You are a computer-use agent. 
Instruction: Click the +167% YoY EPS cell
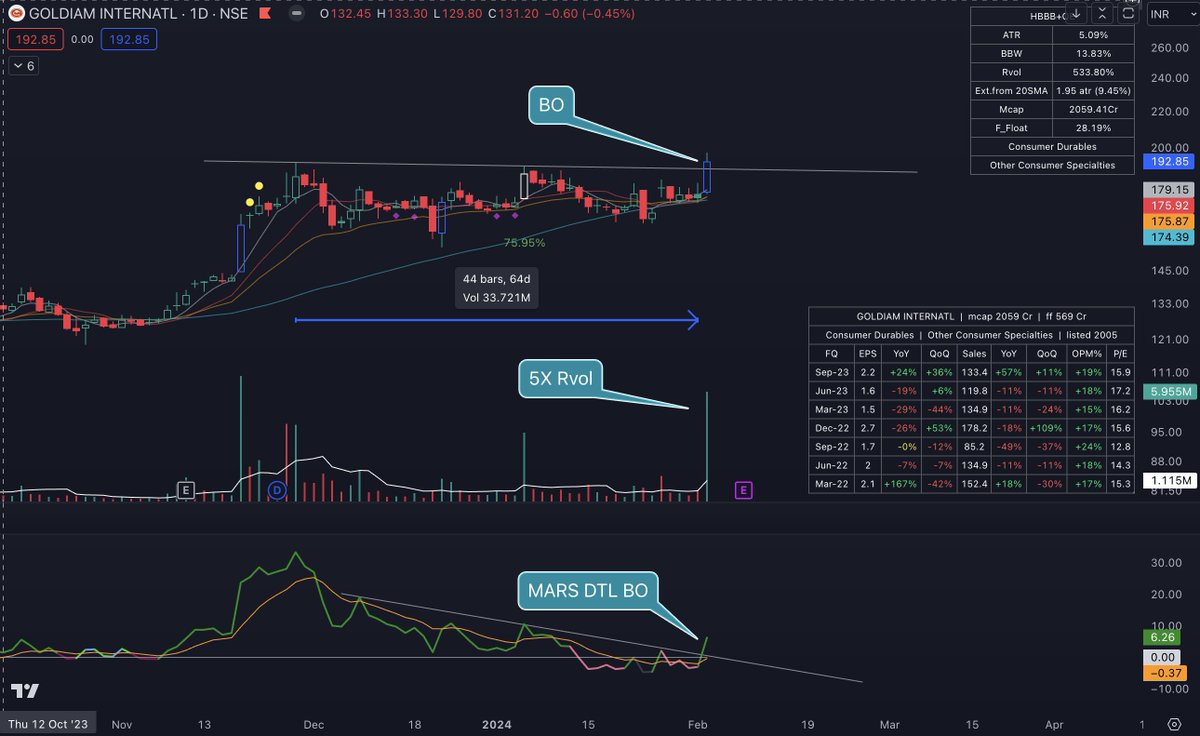tap(902, 484)
